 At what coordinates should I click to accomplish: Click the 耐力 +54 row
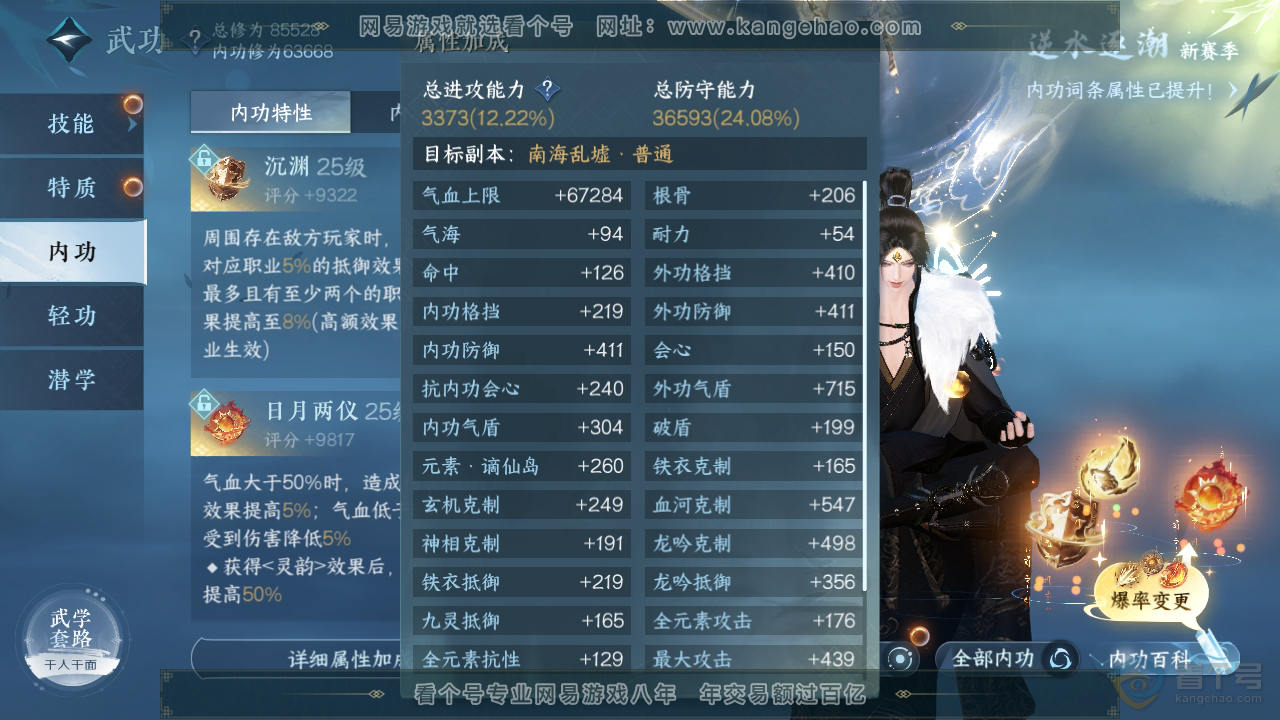[753, 234]
